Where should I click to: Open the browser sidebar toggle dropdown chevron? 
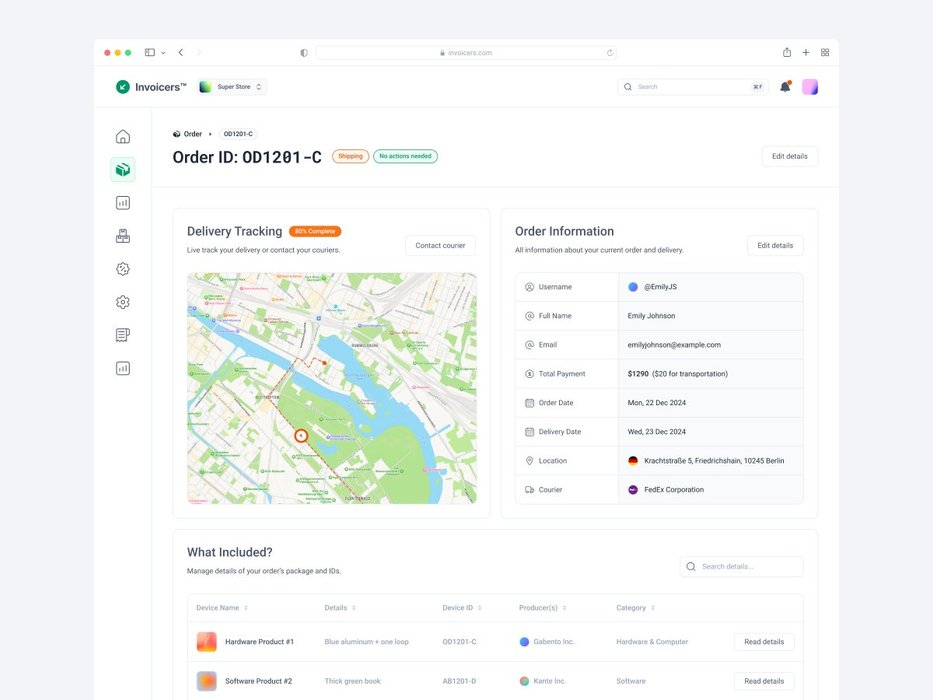(x=163, y=52)
